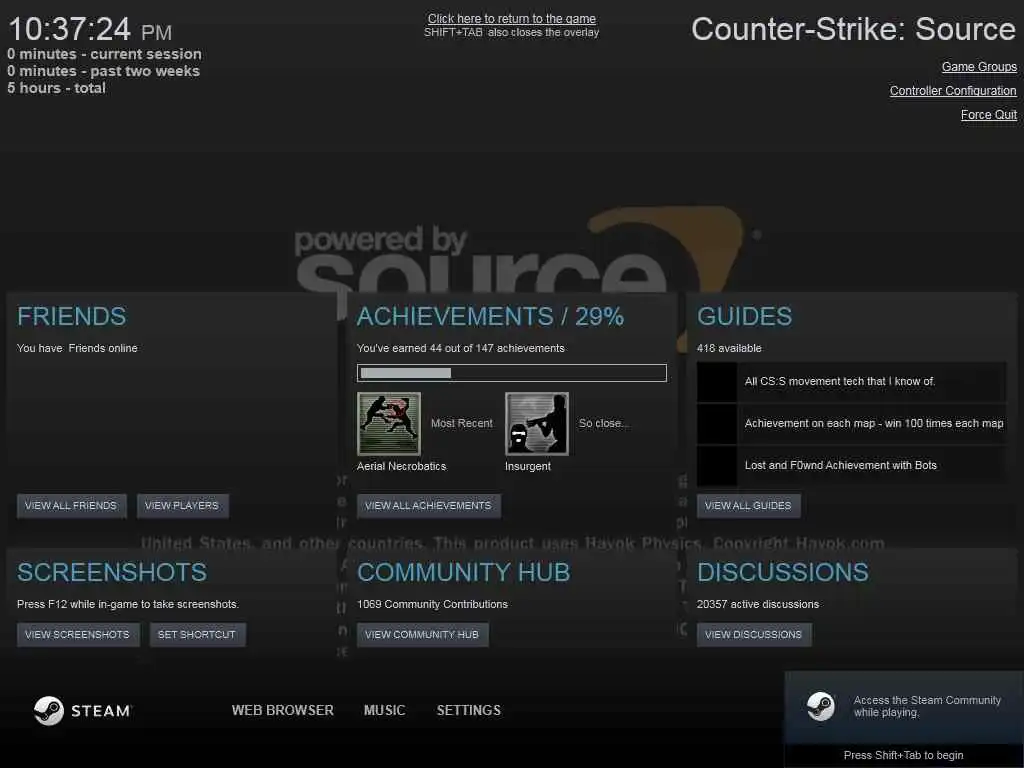Open thumbnail for CS:S movement tech guide
Image resolution: width=1024 pixels, height=768 pixels.
[717, 381]
